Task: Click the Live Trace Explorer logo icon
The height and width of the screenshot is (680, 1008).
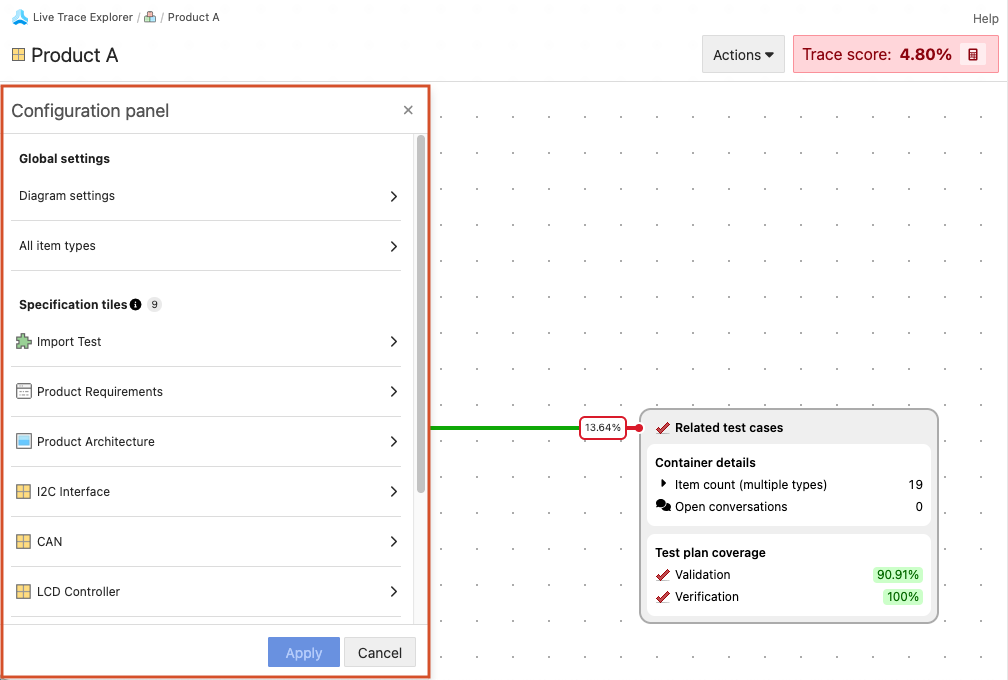Action: coord(20,17)
